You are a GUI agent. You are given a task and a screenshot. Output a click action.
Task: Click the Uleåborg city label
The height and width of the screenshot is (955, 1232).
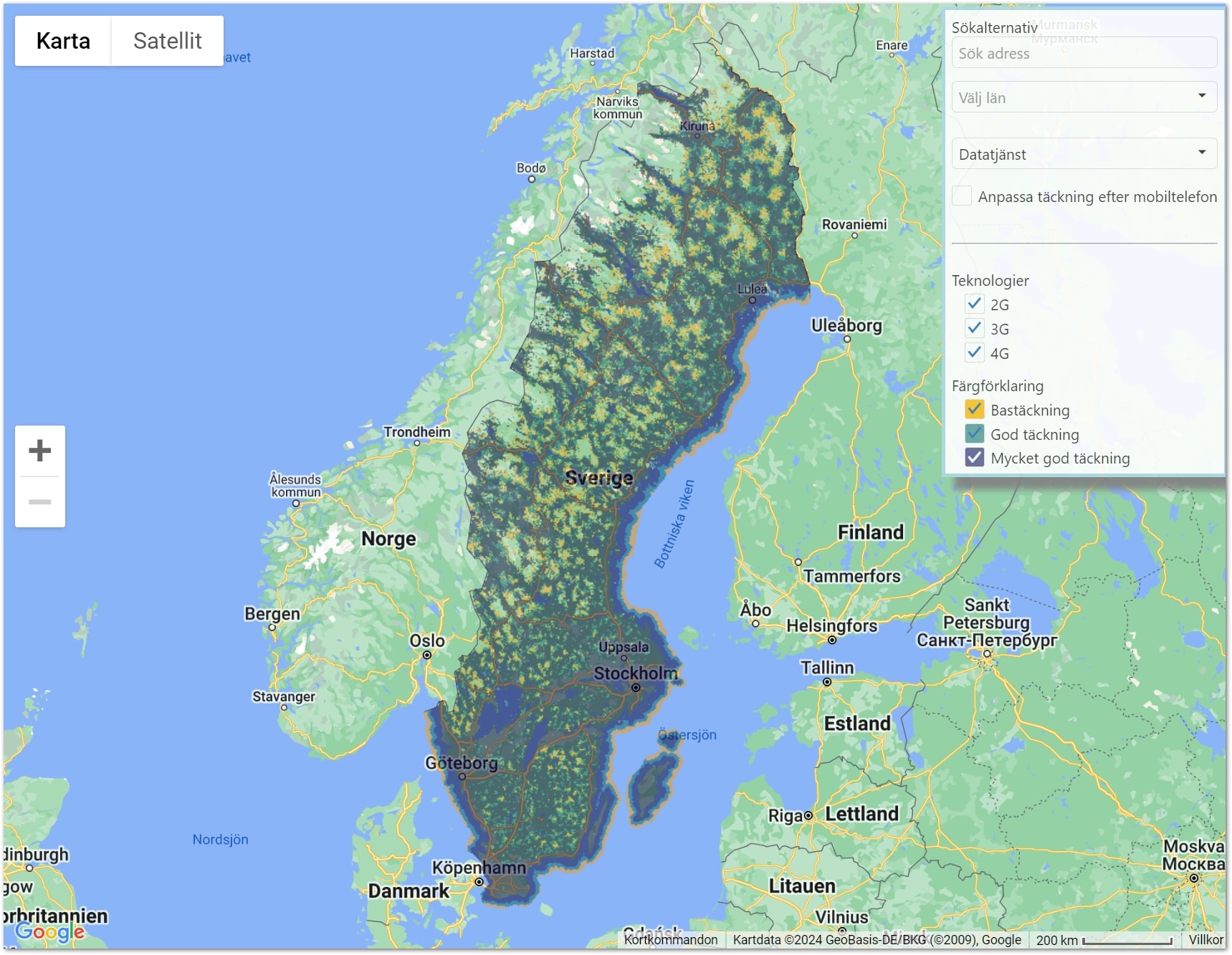(x=846, y=325)
